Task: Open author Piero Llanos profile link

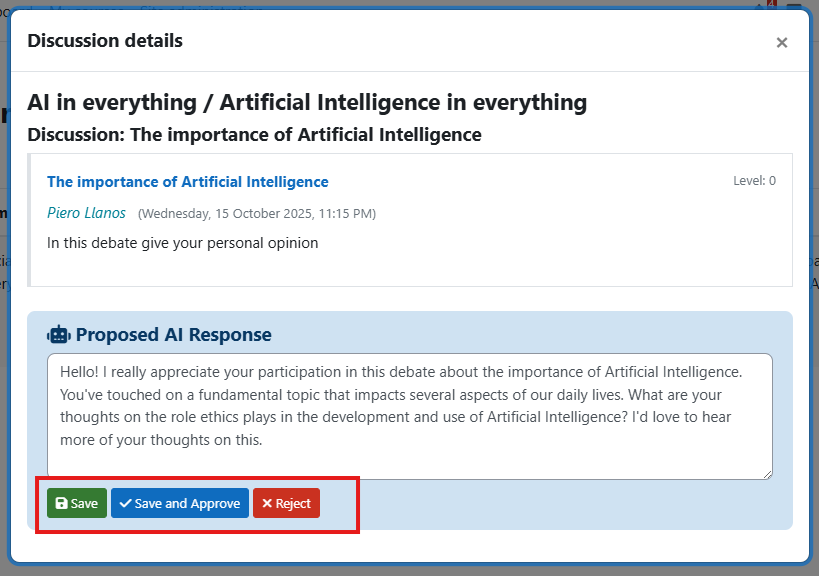Action: pos(88,213)
